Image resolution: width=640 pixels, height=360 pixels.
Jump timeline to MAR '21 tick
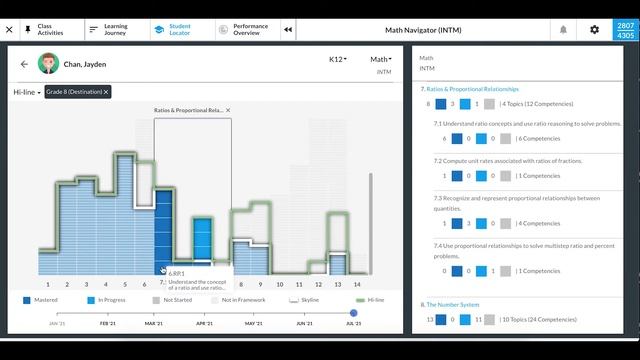point(154,313)
